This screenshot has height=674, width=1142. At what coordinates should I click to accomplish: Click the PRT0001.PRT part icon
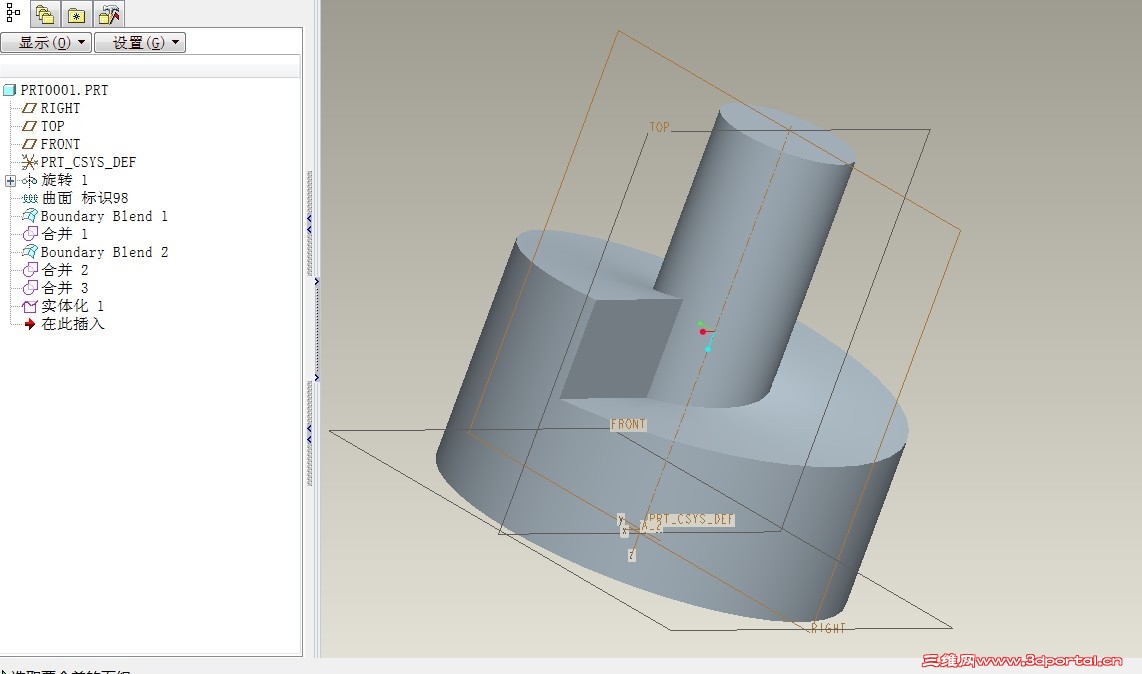(9, 90)
